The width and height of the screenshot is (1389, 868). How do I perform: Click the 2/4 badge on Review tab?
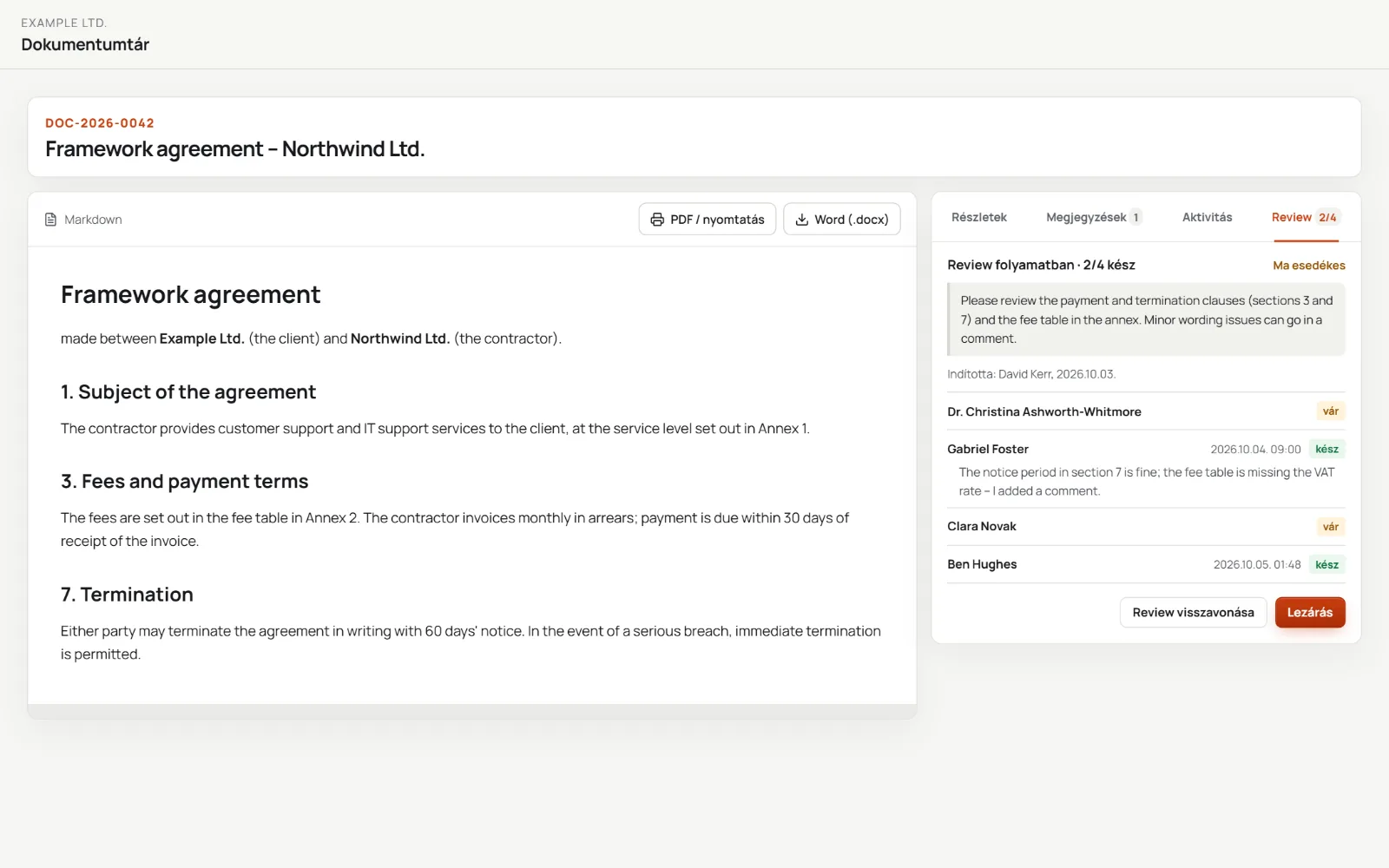tap(1327, 217)
